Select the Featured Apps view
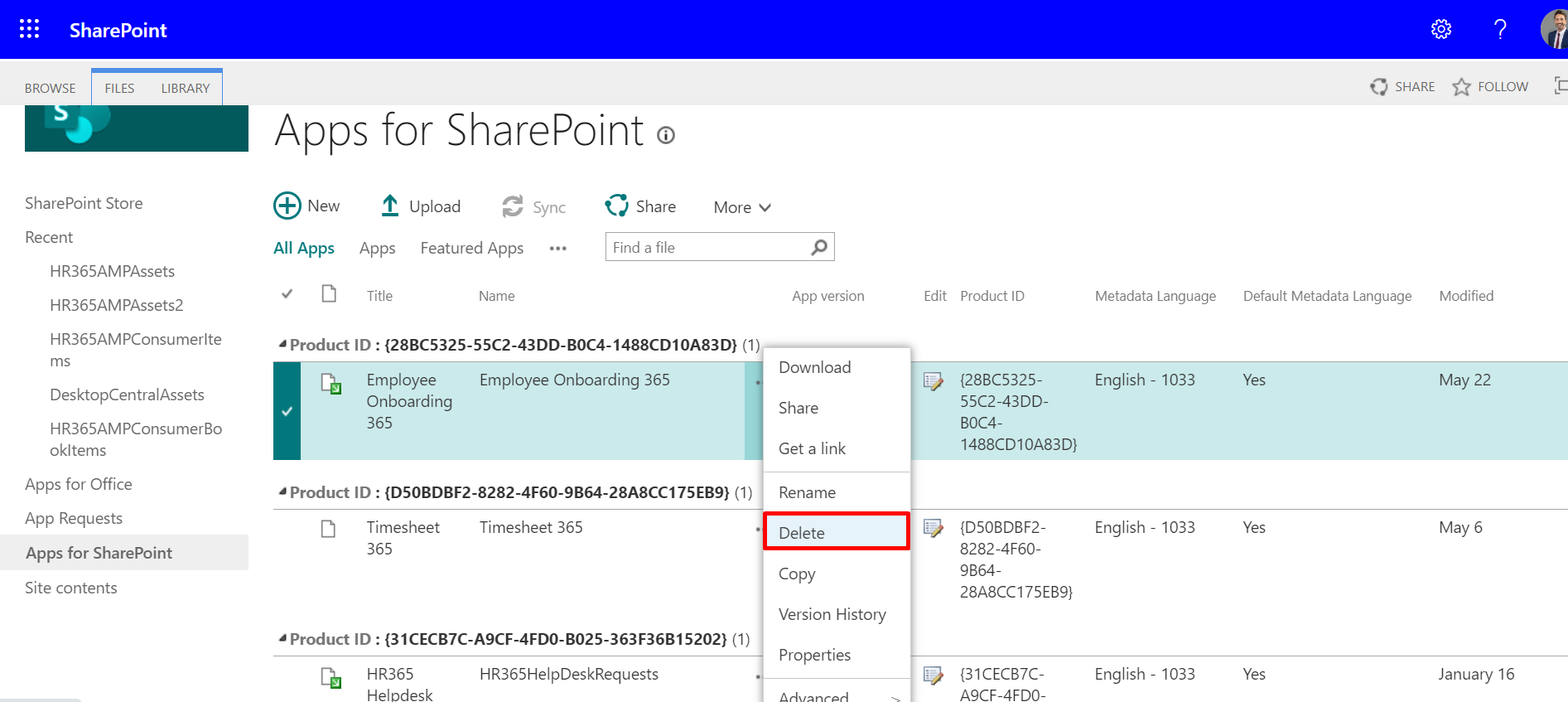Screen dimensions: 1568x702 point(472,248)
